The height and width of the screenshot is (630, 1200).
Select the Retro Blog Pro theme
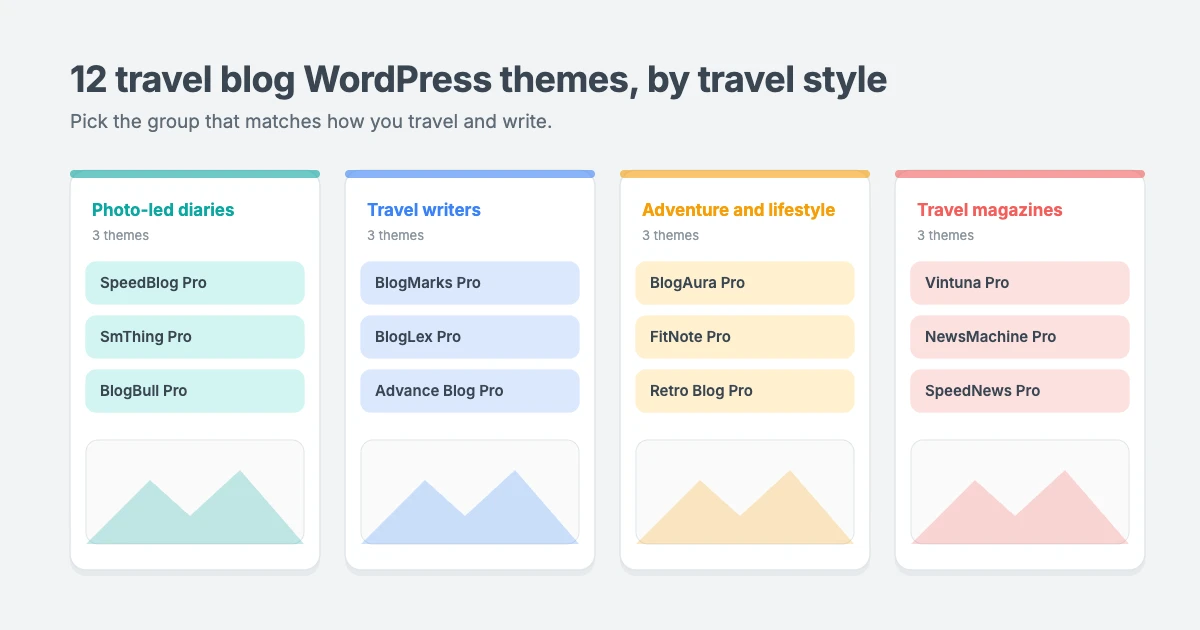745,391
